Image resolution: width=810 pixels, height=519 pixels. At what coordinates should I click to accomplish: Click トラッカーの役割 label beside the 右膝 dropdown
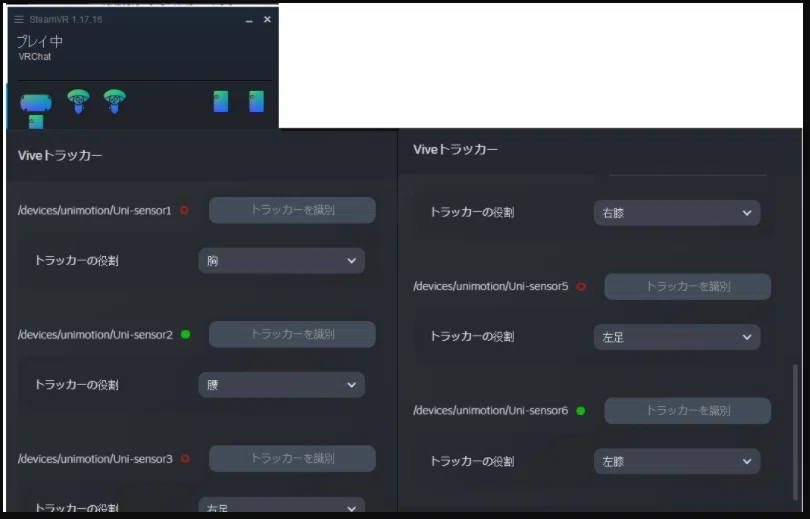click(472, 212)
